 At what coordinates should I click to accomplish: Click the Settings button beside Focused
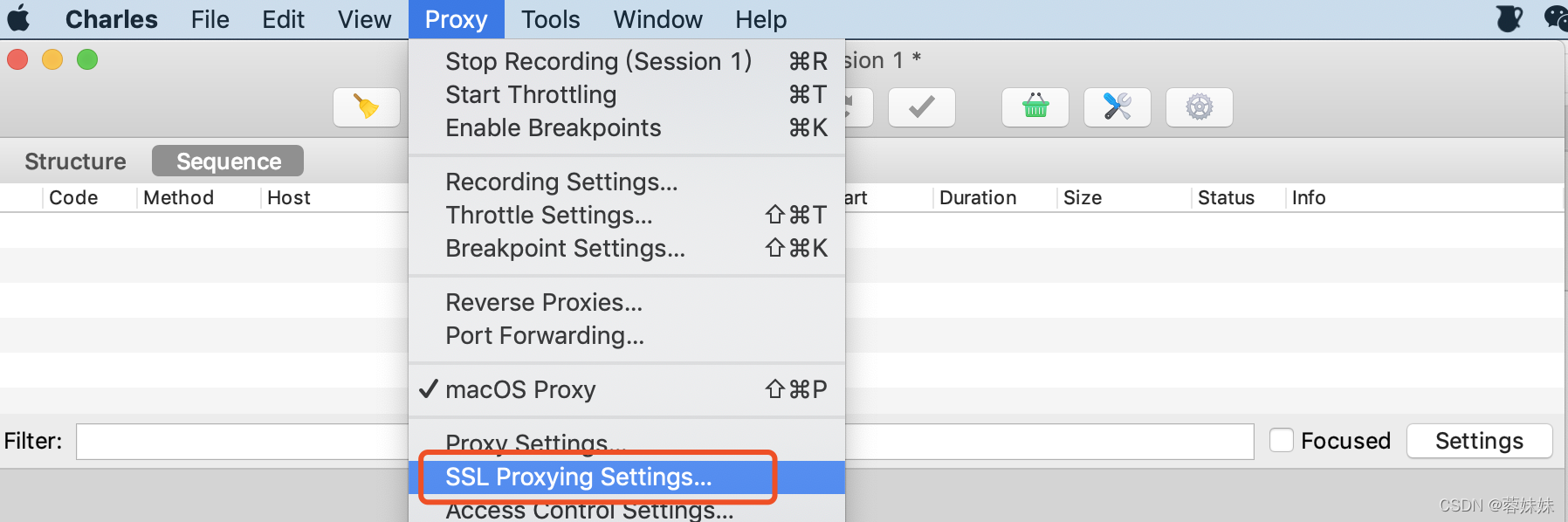1479,441
